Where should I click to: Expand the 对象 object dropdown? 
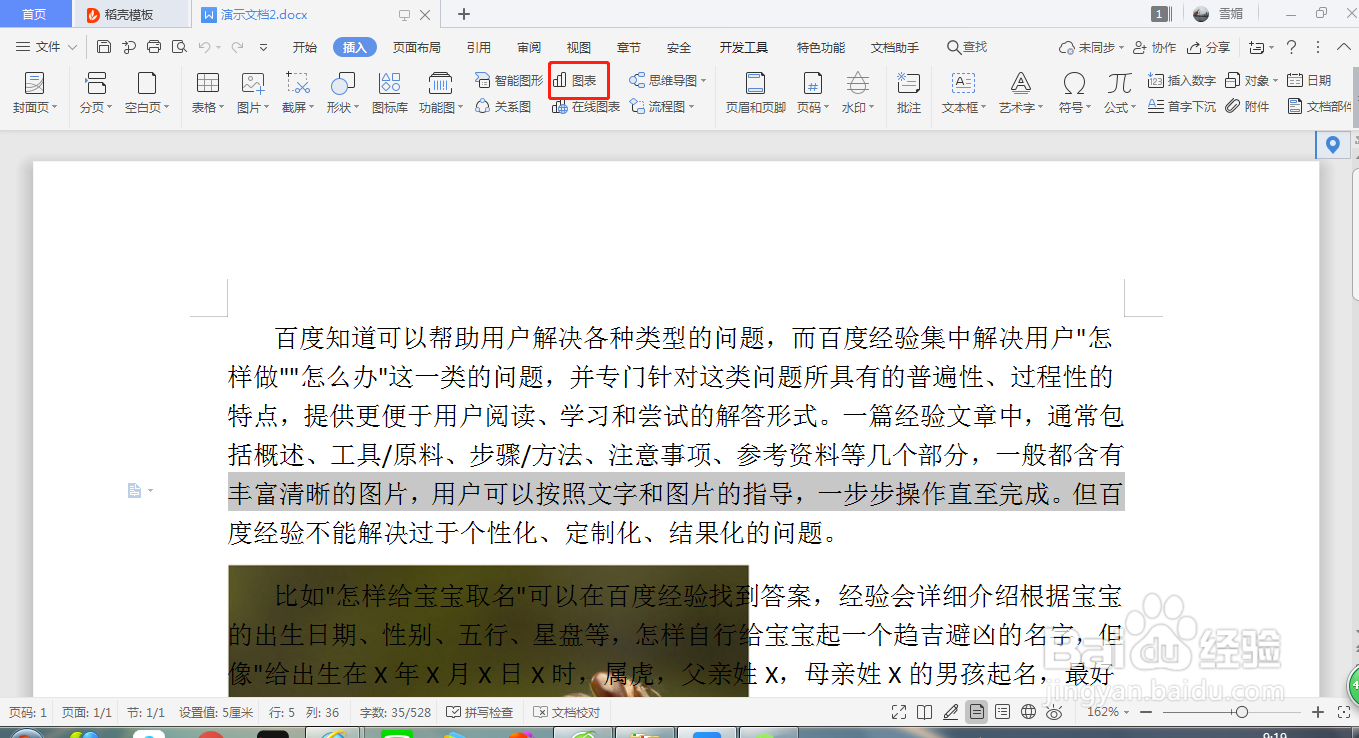pos(1276,80)
